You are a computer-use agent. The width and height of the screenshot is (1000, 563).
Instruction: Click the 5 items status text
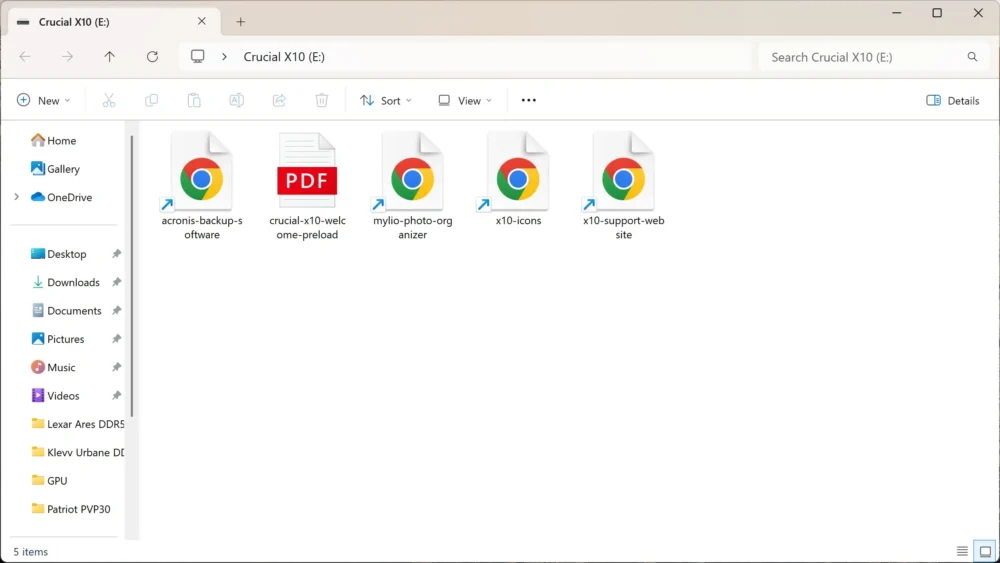[31, 552]
